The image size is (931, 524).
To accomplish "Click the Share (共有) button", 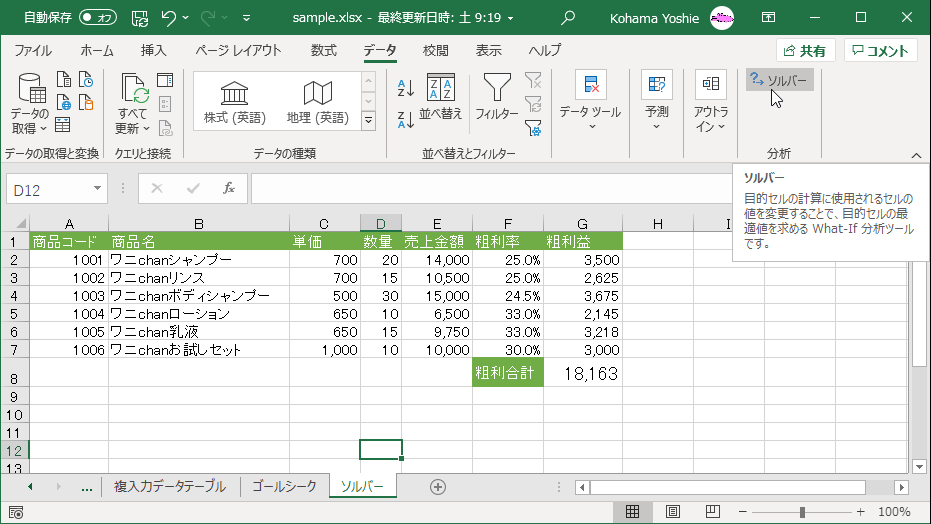I will point(805,50).
